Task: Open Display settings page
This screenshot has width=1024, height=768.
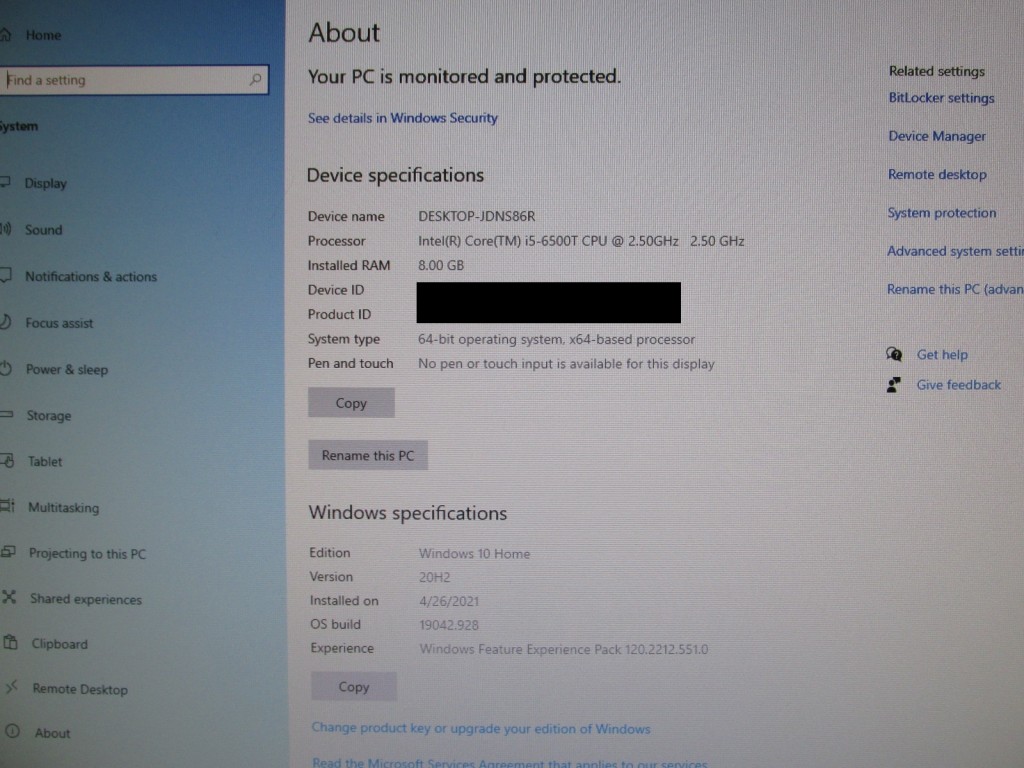Action: click(46, 184)
